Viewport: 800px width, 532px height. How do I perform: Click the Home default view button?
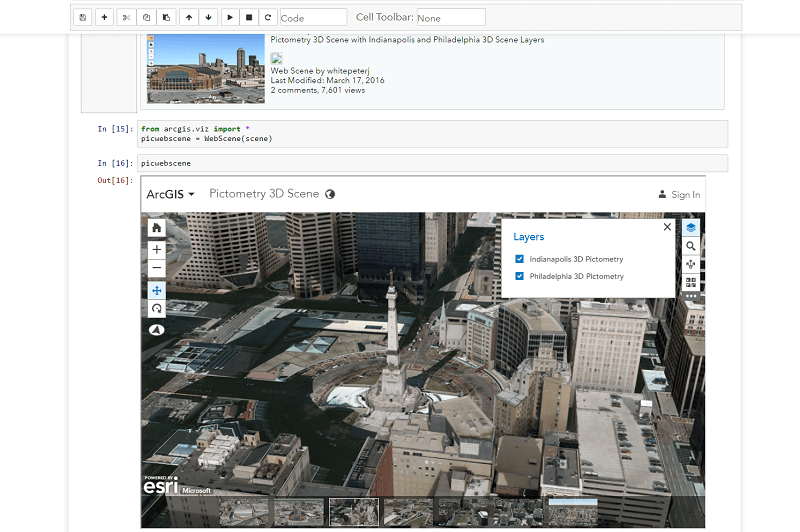157,227
